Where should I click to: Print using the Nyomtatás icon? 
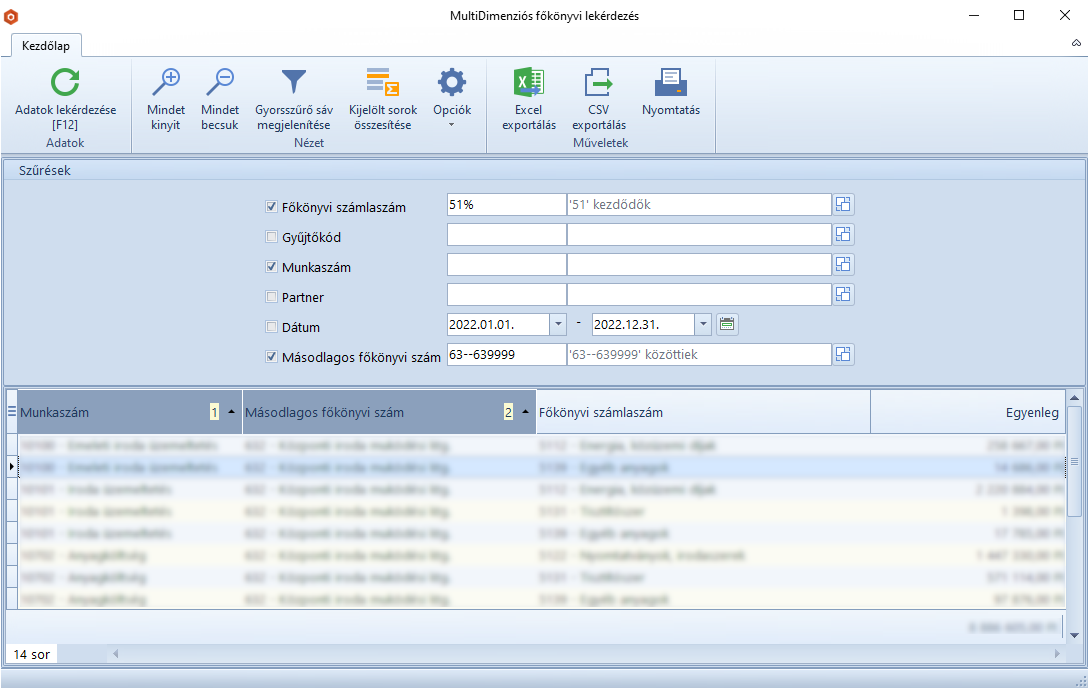(670, 84)
